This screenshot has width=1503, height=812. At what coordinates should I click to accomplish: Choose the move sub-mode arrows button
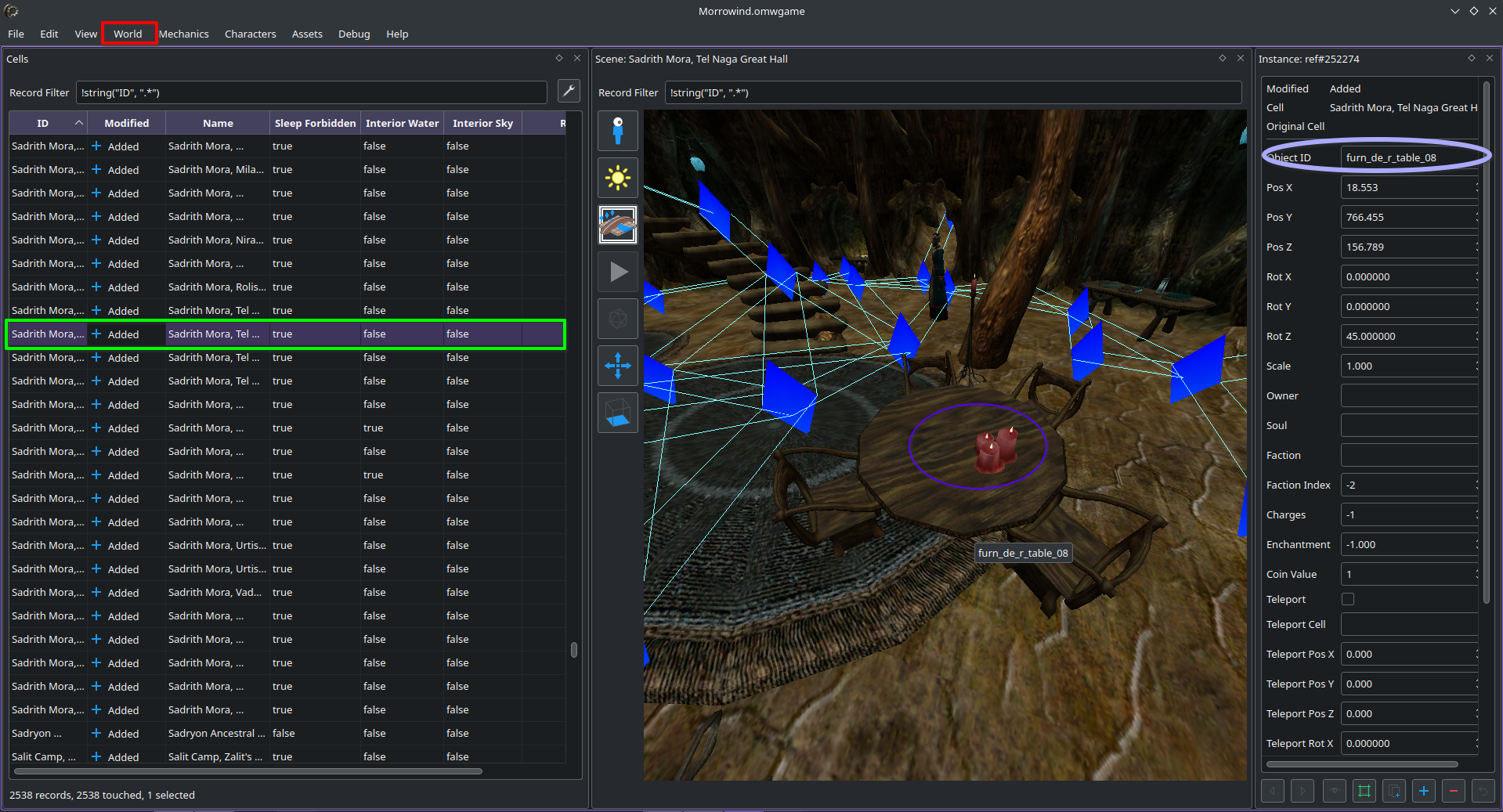[618, 366]
